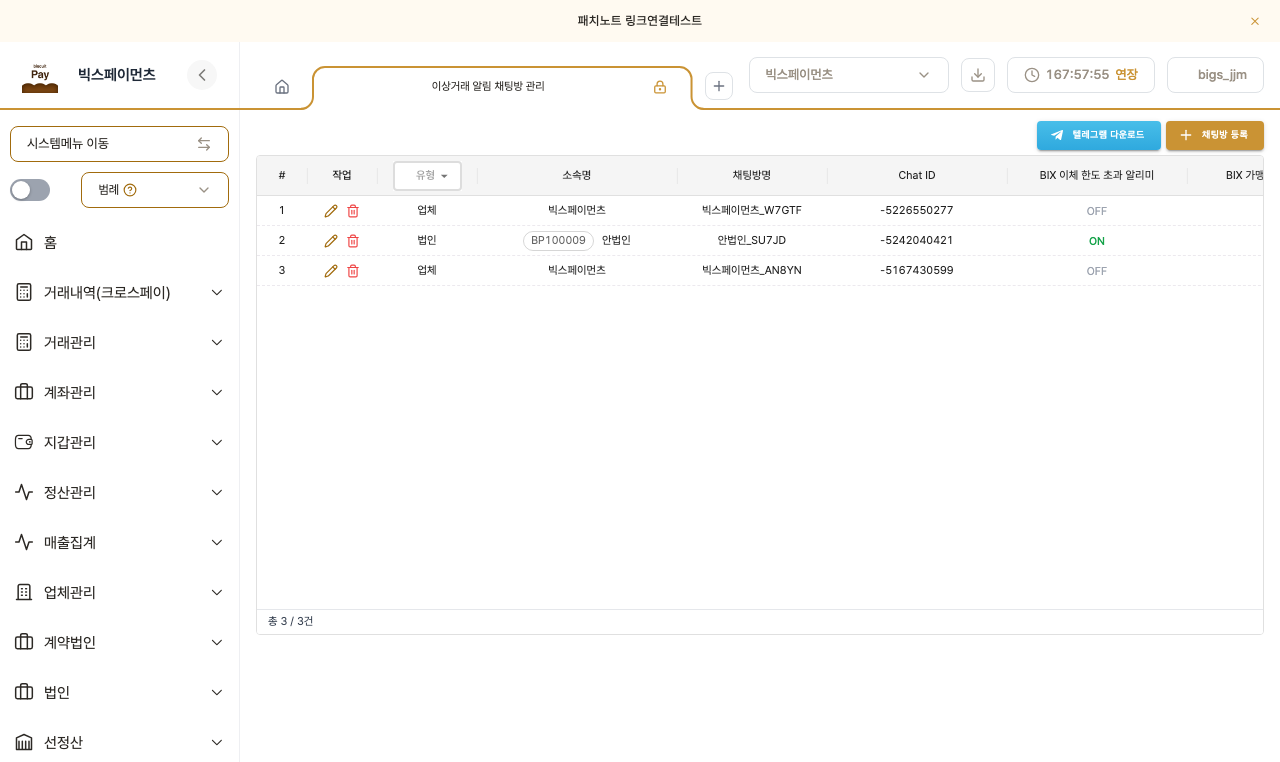Image resolution: width=1280 pixels, height=762 pixels.
Task: Click the Chat ID column header
Action: tap(917, 175)
